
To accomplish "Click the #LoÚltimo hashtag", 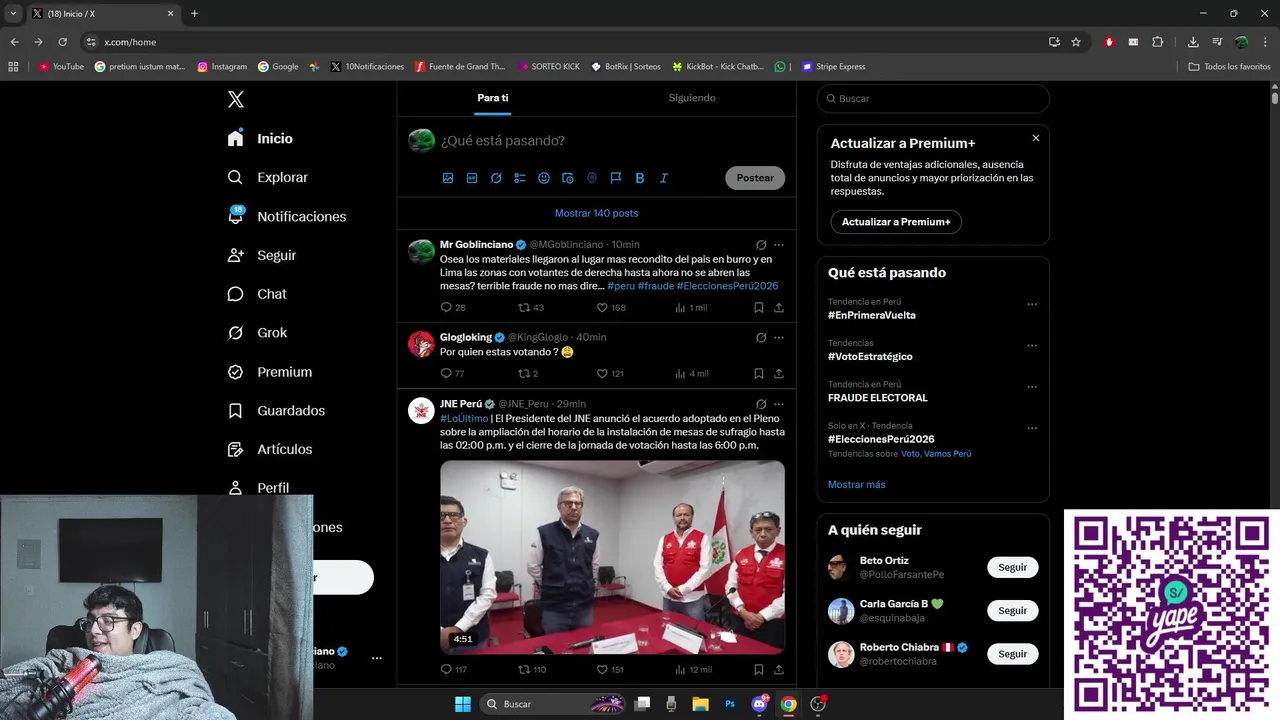I will (x=464, y=418).
